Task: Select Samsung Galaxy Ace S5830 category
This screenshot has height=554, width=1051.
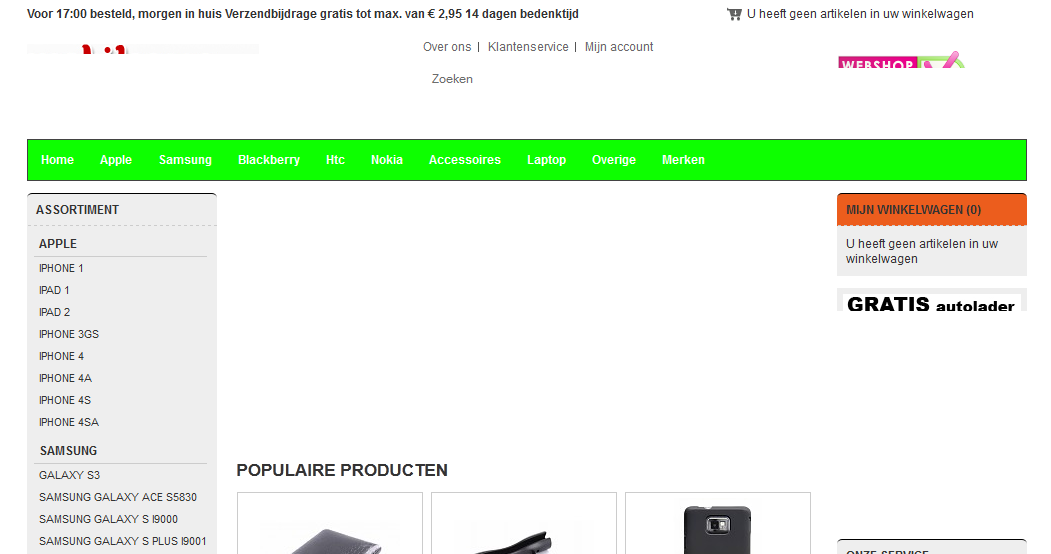Action: [118, 498]
